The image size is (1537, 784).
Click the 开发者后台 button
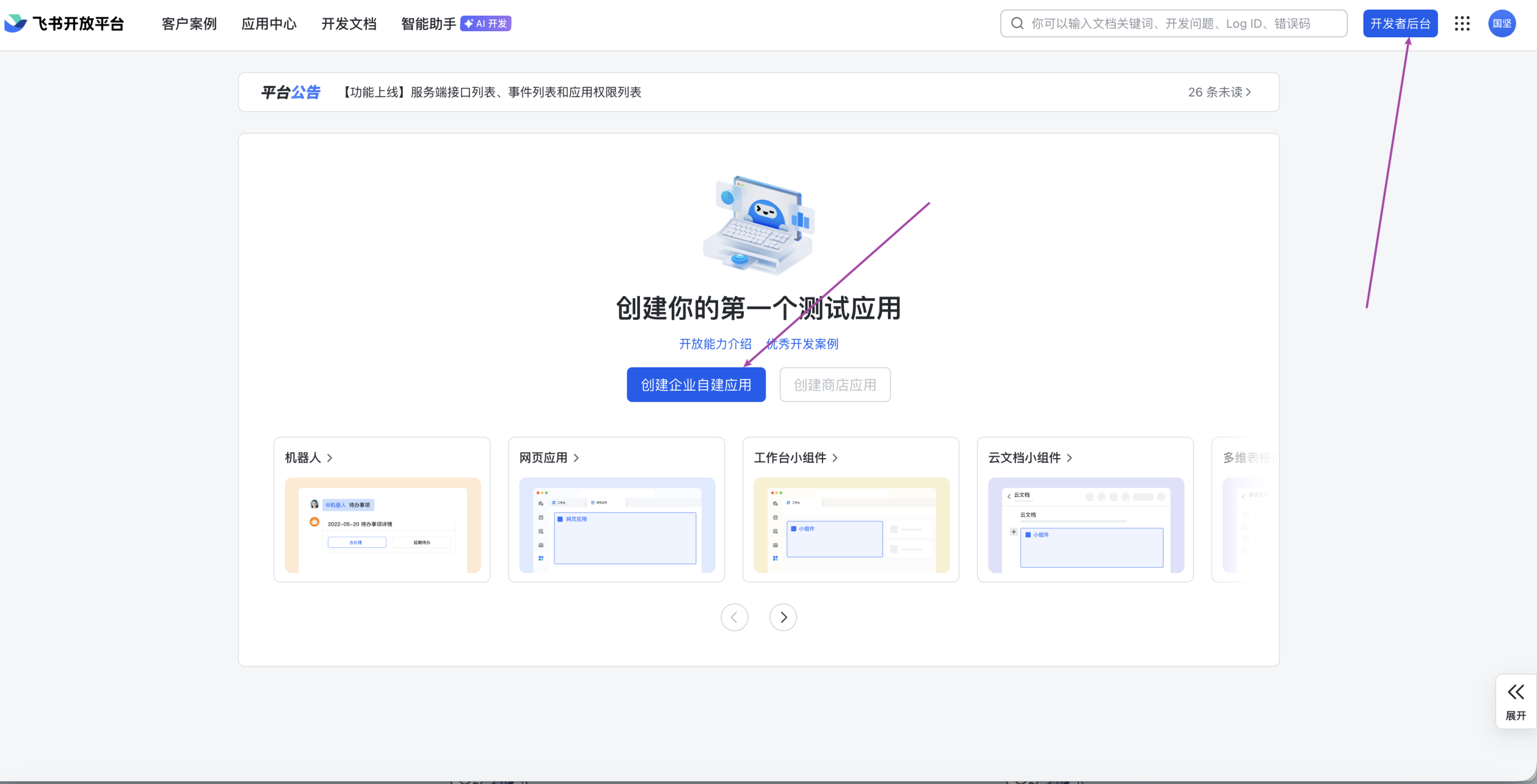coord(1400,23)
